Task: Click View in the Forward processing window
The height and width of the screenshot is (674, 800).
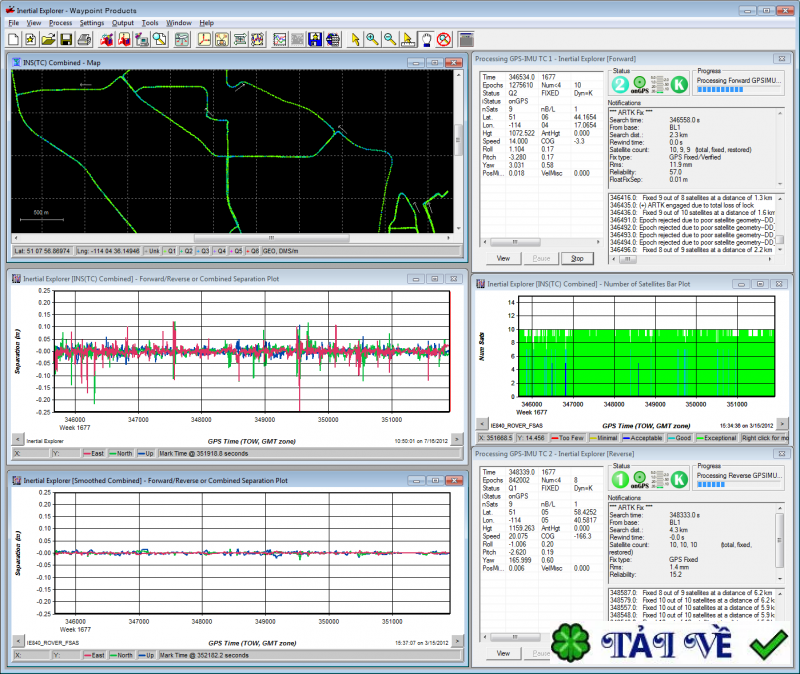Action: [504, 257]
